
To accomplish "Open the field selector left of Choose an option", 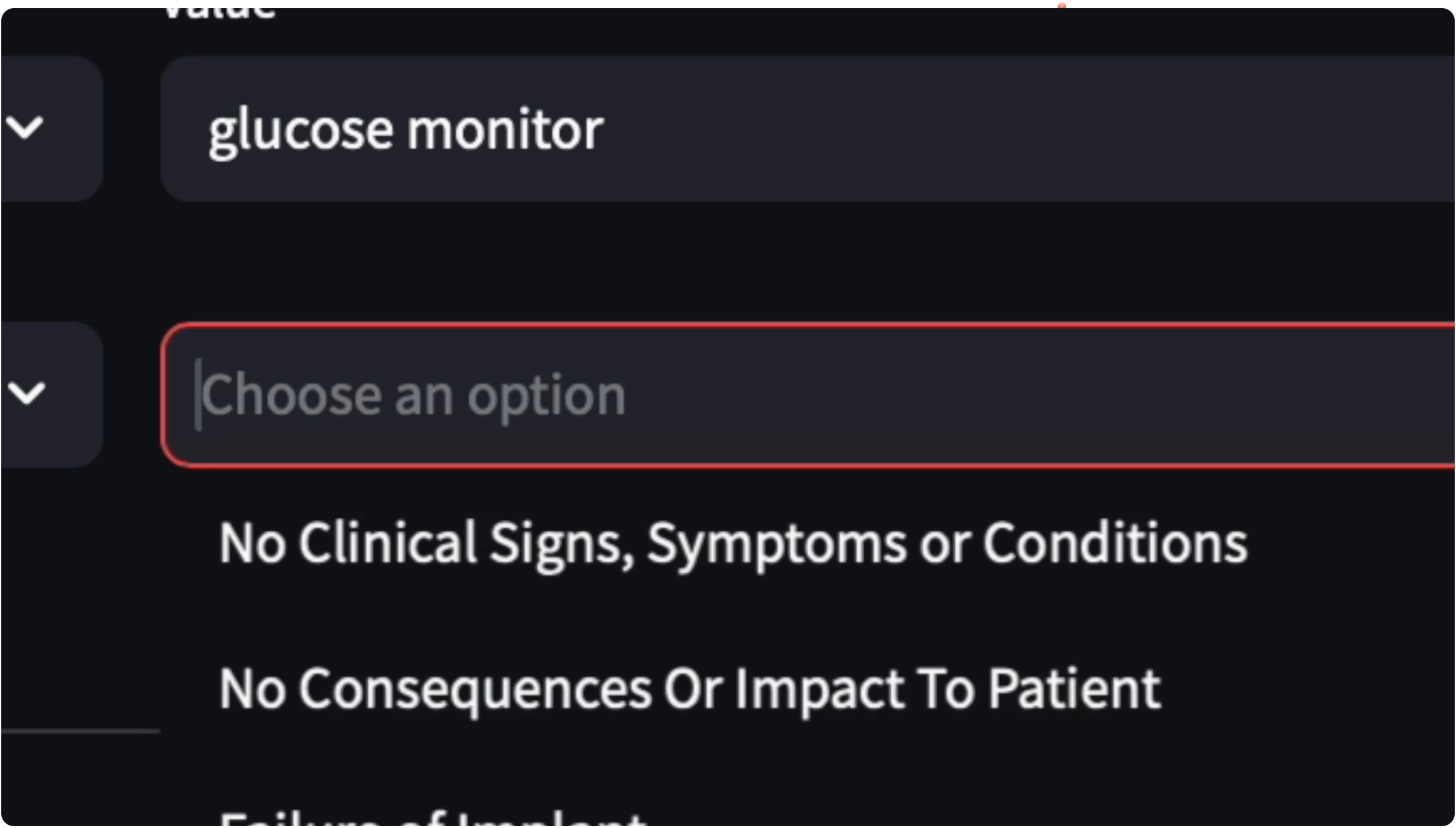I will pos(52,395).
